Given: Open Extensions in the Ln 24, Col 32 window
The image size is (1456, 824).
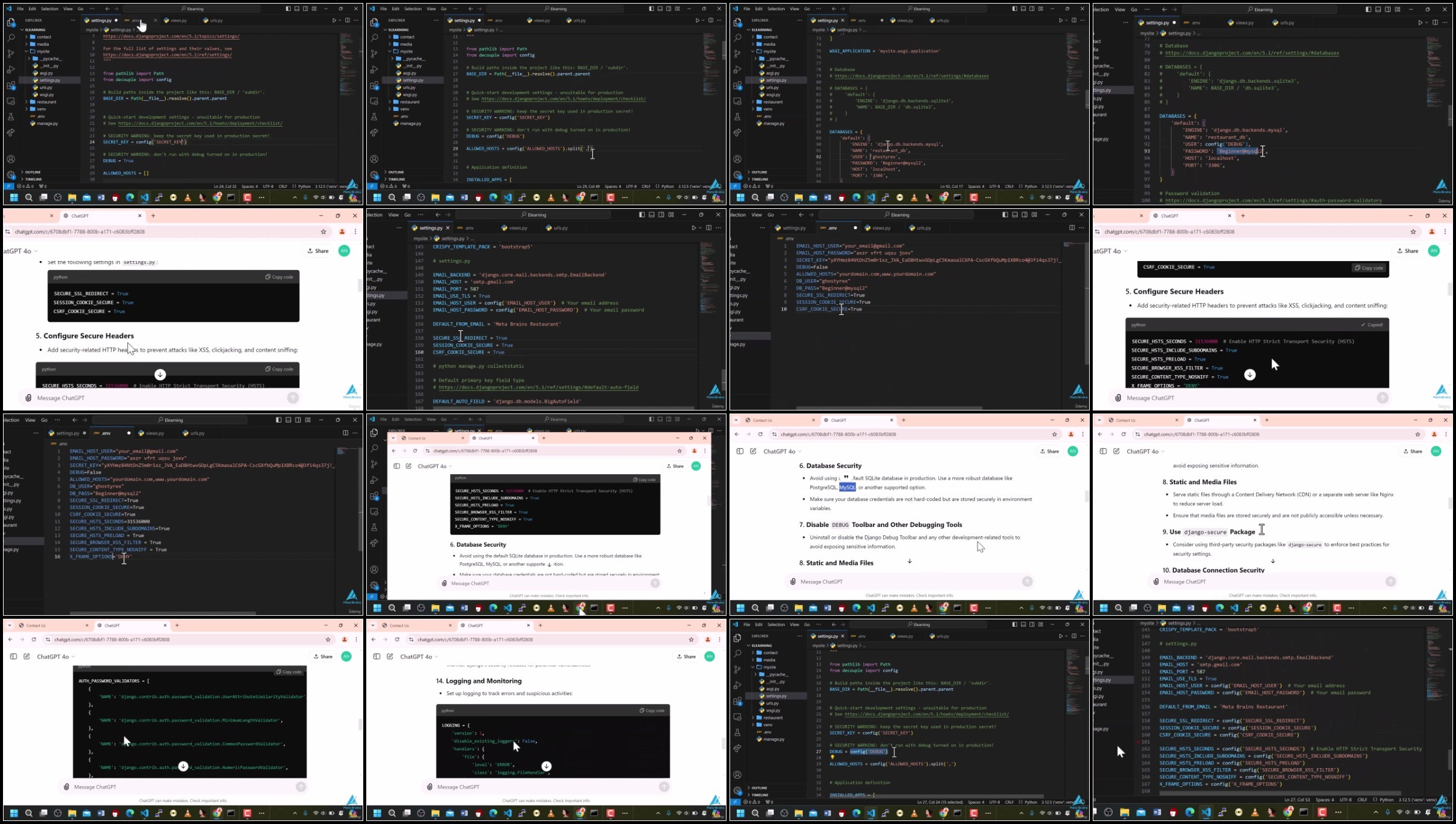Looking at the screenshot, I should click(11, 85).
